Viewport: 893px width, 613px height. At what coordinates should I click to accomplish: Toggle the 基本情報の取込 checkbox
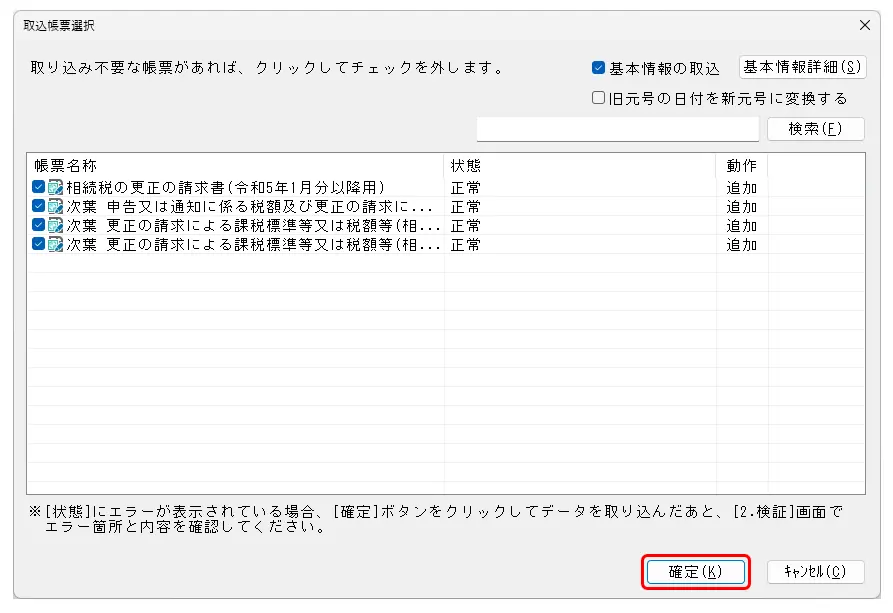coord(599,68)
